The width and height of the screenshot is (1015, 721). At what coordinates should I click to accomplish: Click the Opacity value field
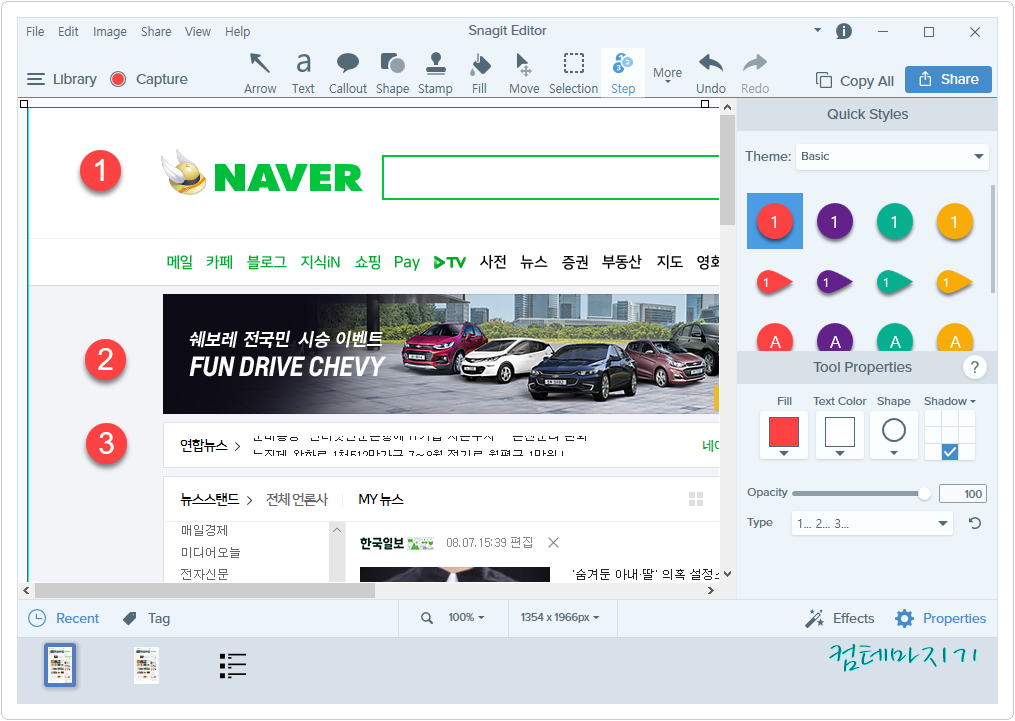tap(963, 494)
